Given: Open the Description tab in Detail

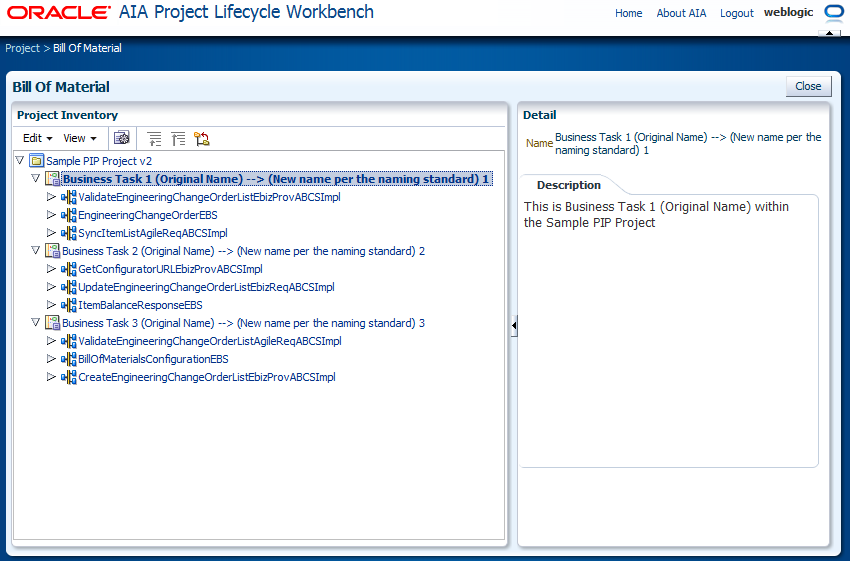Looking at the screenshot, I should 569,185.
